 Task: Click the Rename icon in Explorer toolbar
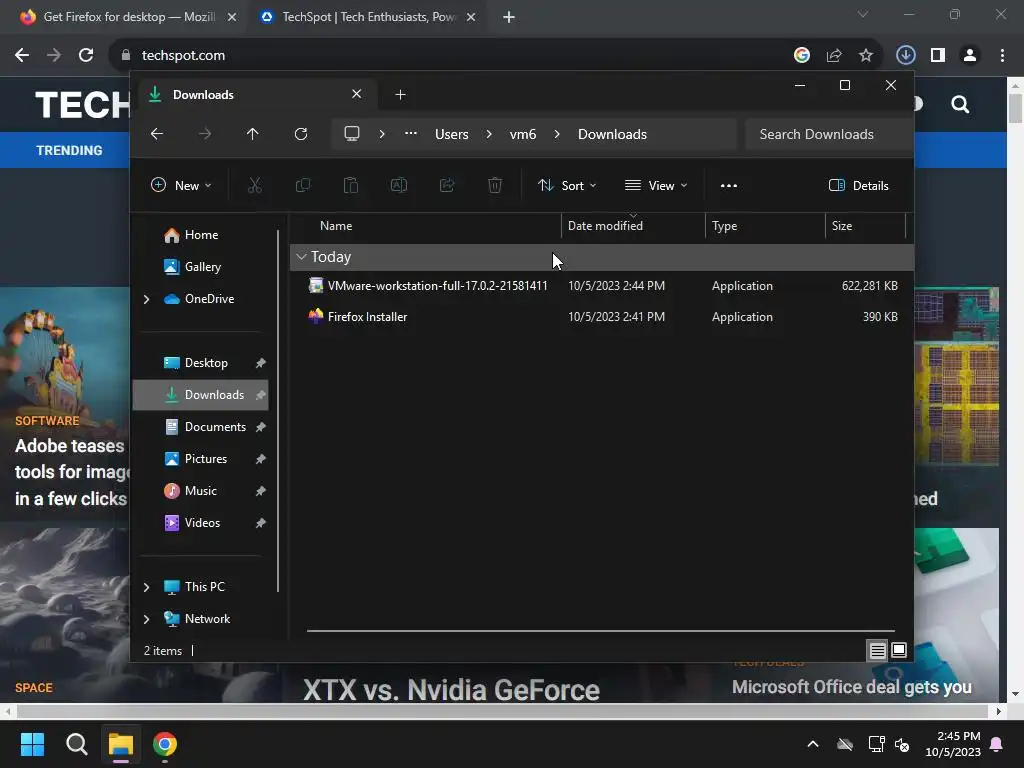399,185
